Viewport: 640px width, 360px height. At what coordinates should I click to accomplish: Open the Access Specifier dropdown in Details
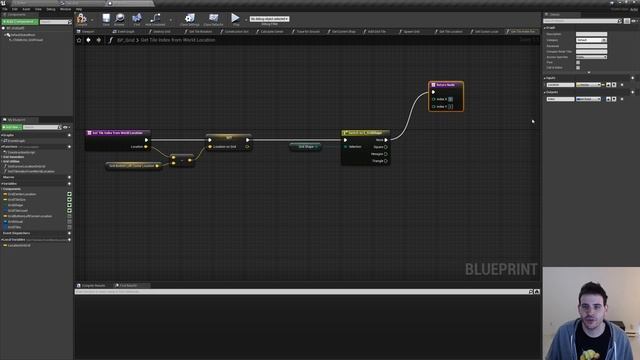coord(591,57)
